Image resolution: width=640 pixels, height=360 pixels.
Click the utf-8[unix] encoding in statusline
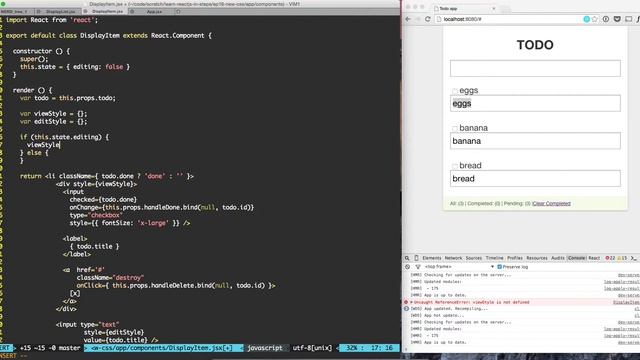point(312,348)
